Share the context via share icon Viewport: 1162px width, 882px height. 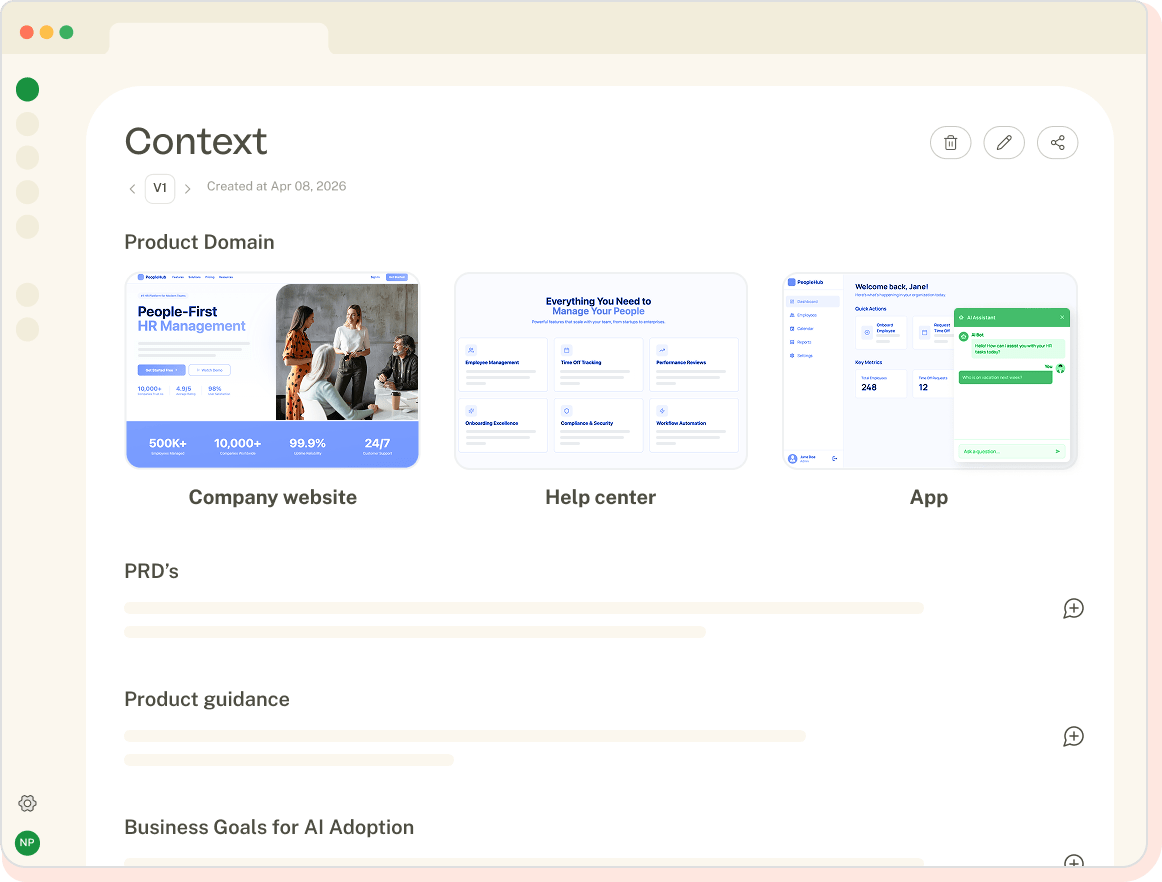(x=1057, y=142)
